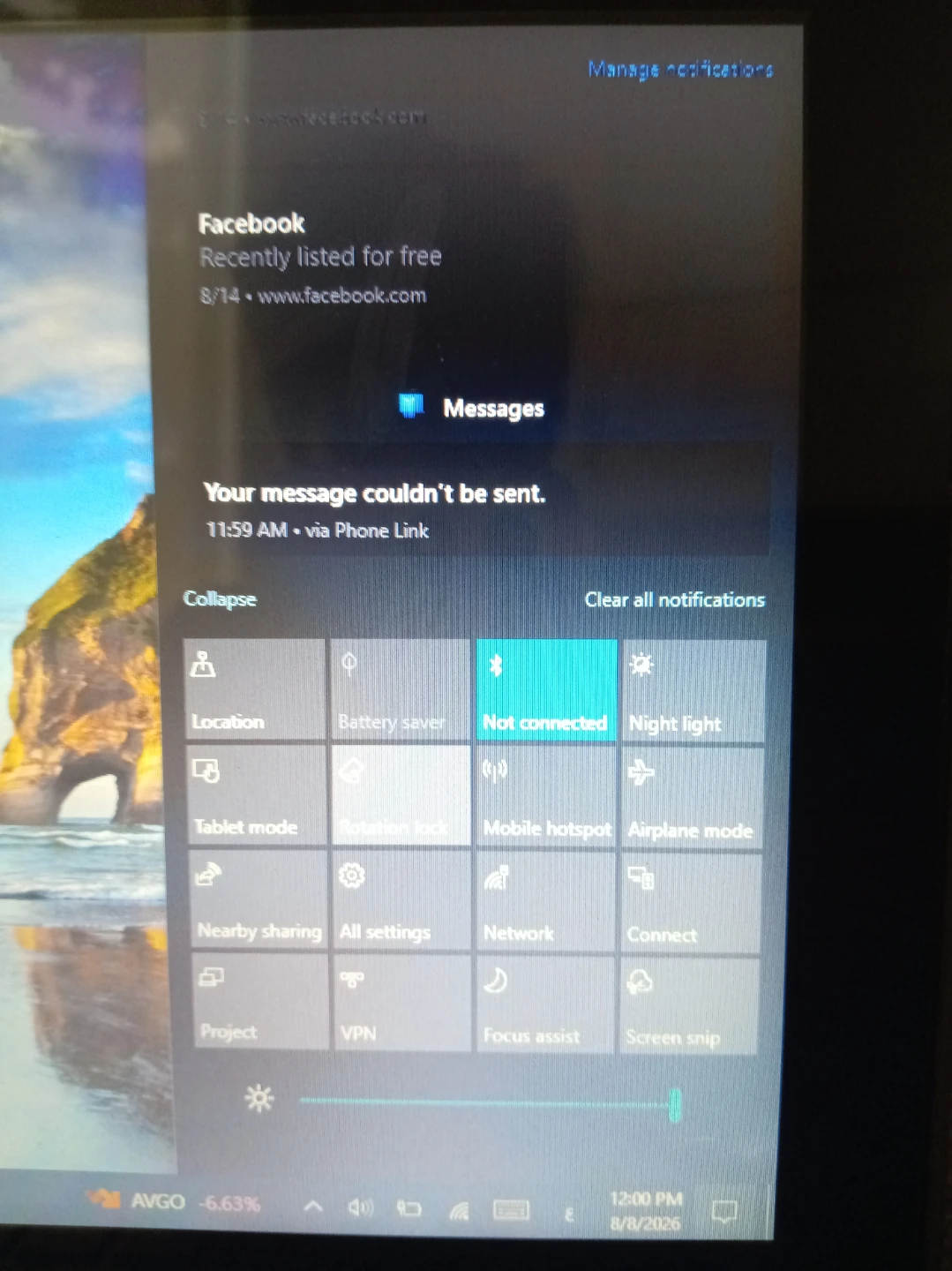Open the Project display tile
Viewport: 952px width, 1271px height.
(260, 1003)
